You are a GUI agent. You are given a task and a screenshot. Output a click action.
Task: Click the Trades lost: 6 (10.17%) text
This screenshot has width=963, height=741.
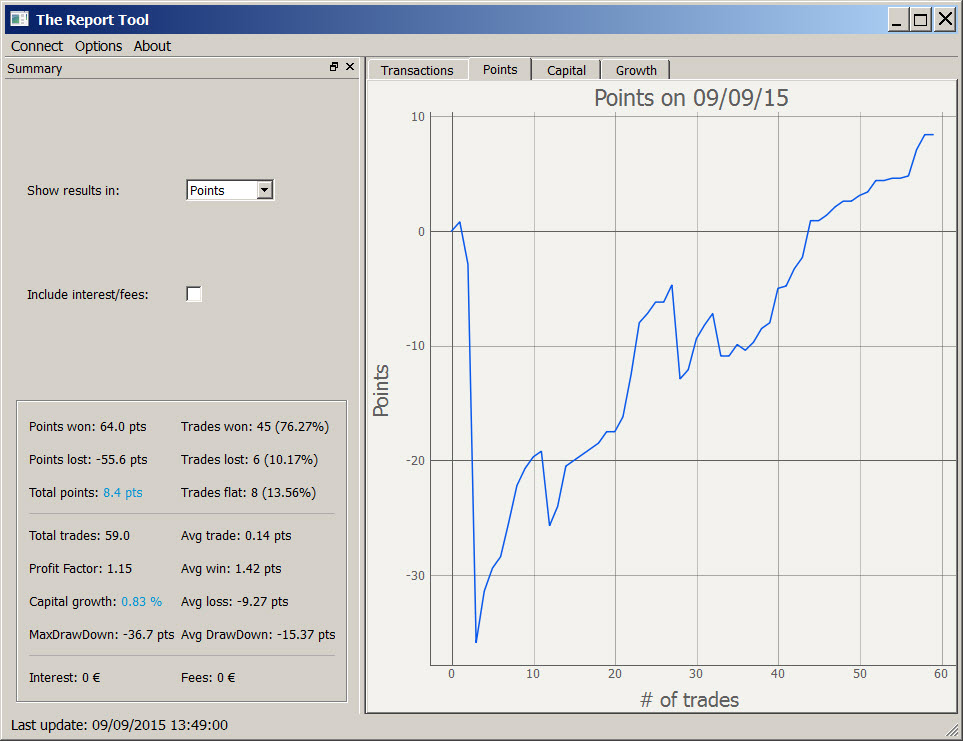249,460
